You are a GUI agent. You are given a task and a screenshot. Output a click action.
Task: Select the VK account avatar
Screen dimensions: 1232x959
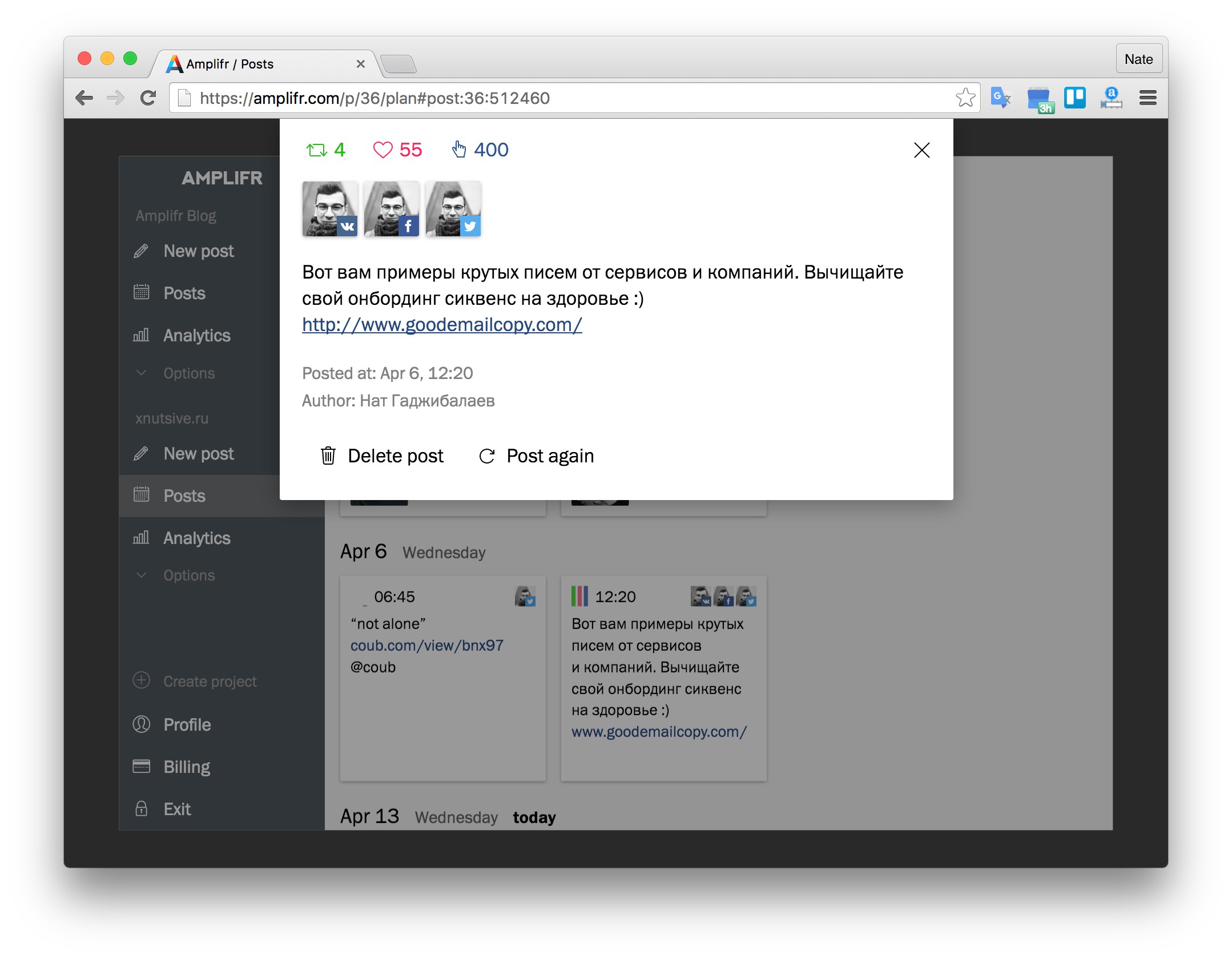coord(330,209)
